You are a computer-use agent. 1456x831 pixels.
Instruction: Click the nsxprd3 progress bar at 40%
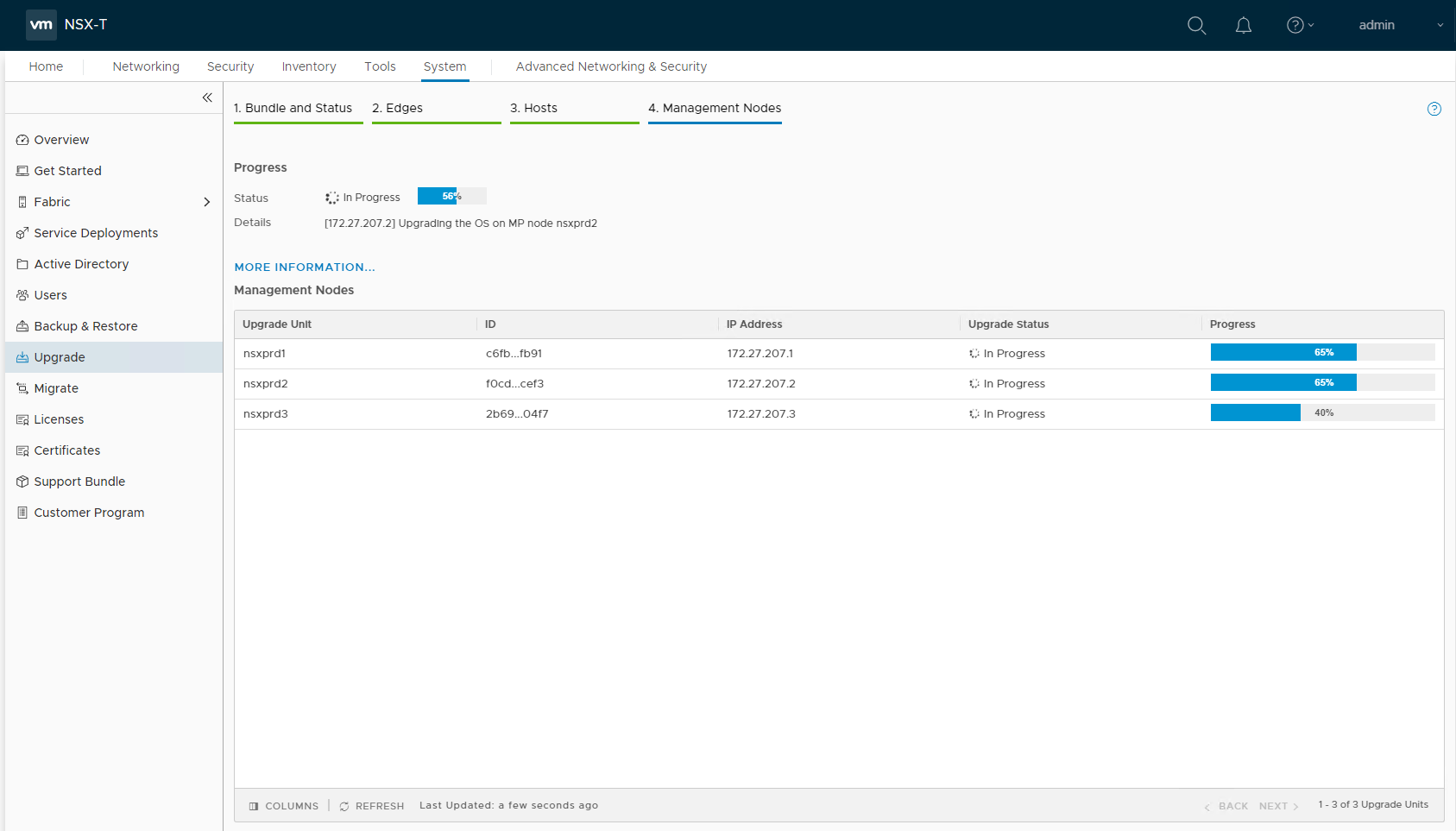1322,413
